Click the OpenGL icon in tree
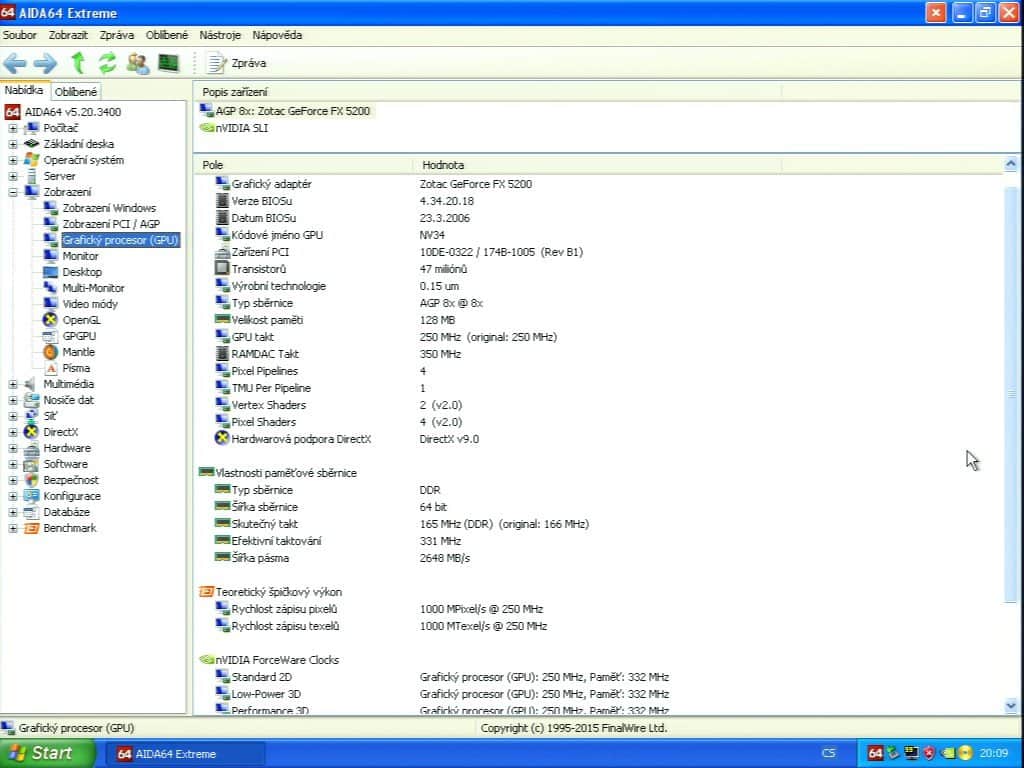1024x768 pixels. (50, 320)
